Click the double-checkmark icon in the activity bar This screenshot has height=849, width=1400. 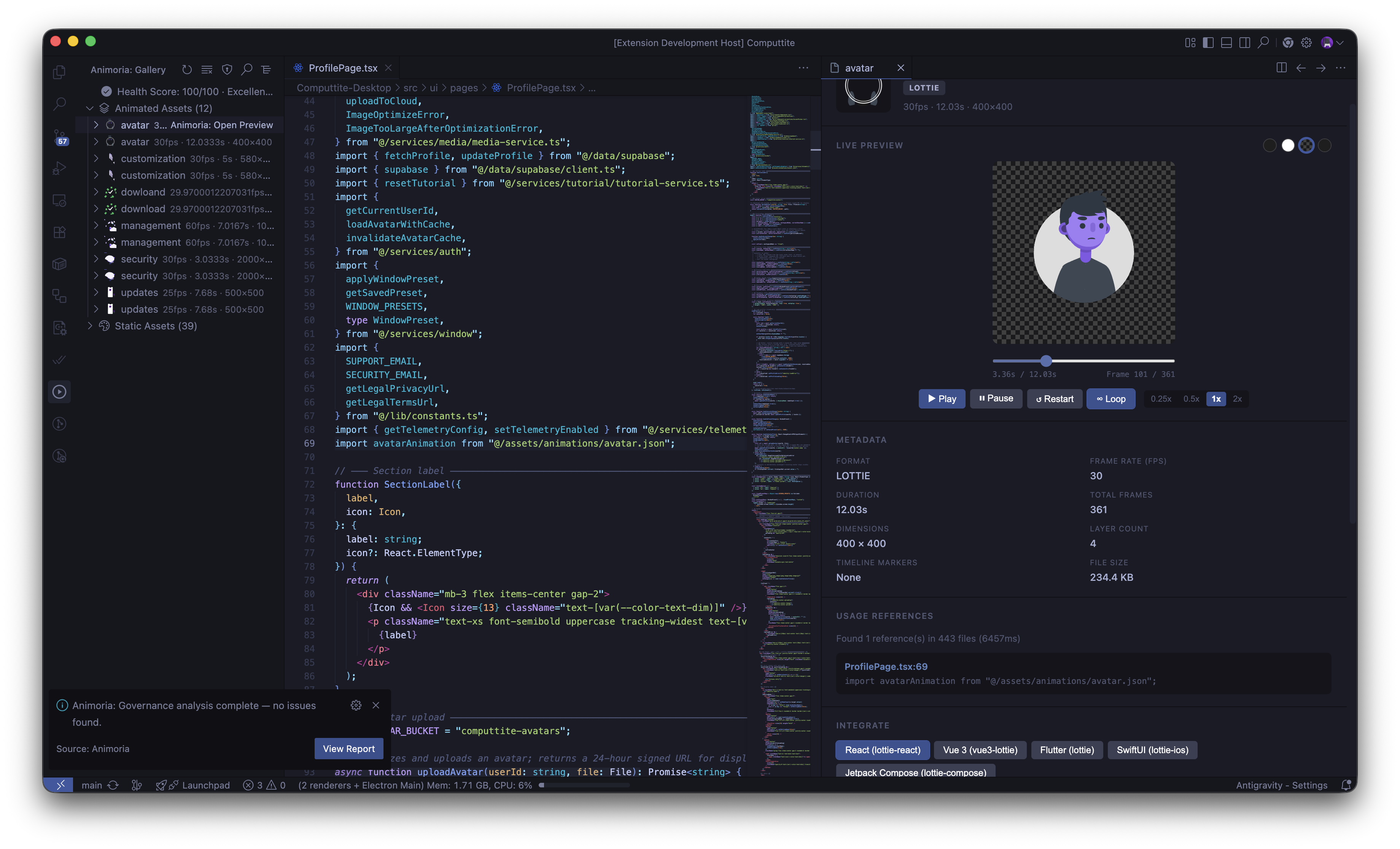coord(59,360)
